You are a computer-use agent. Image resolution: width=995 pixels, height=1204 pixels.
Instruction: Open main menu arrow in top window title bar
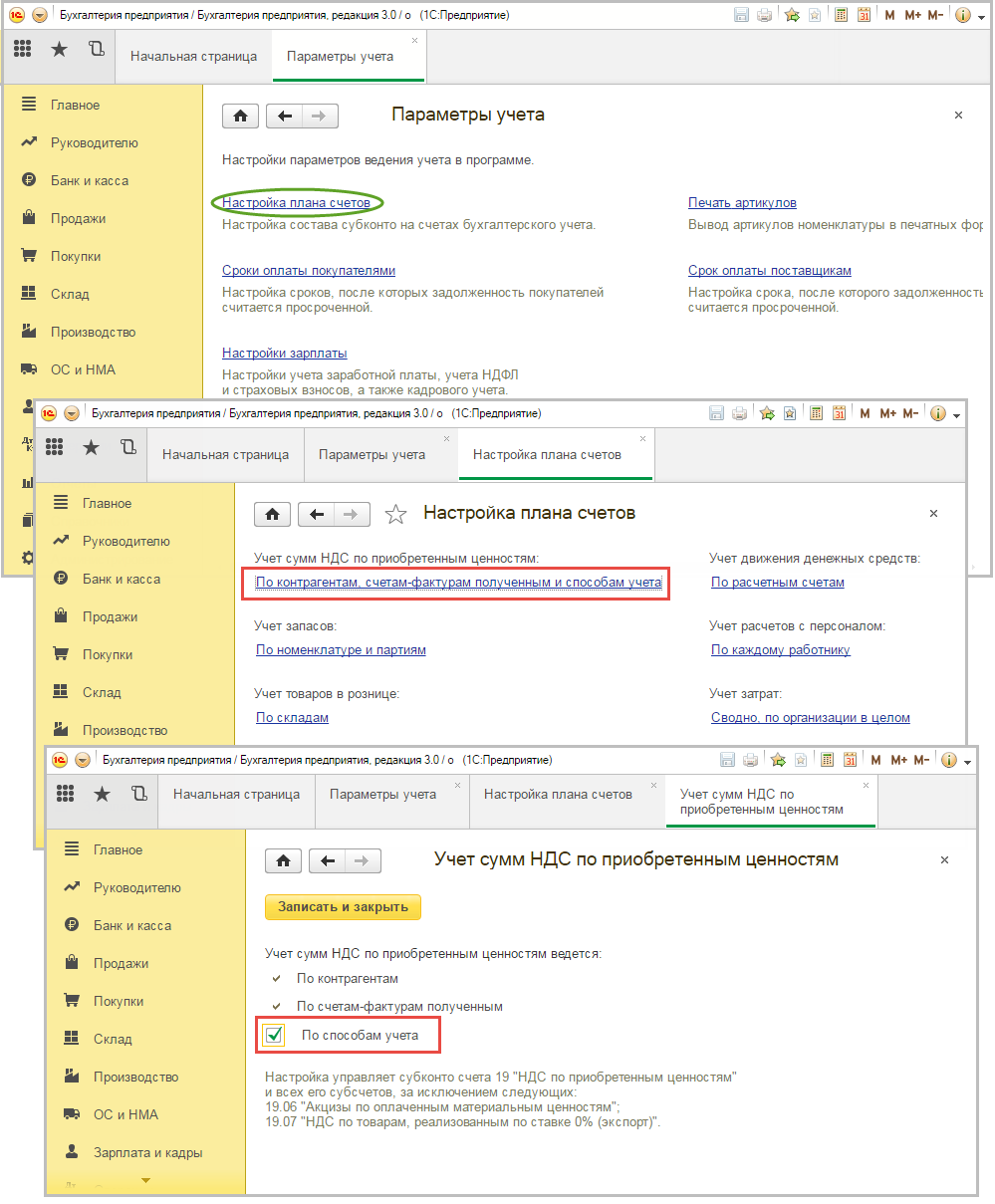[x=40, y=16]
